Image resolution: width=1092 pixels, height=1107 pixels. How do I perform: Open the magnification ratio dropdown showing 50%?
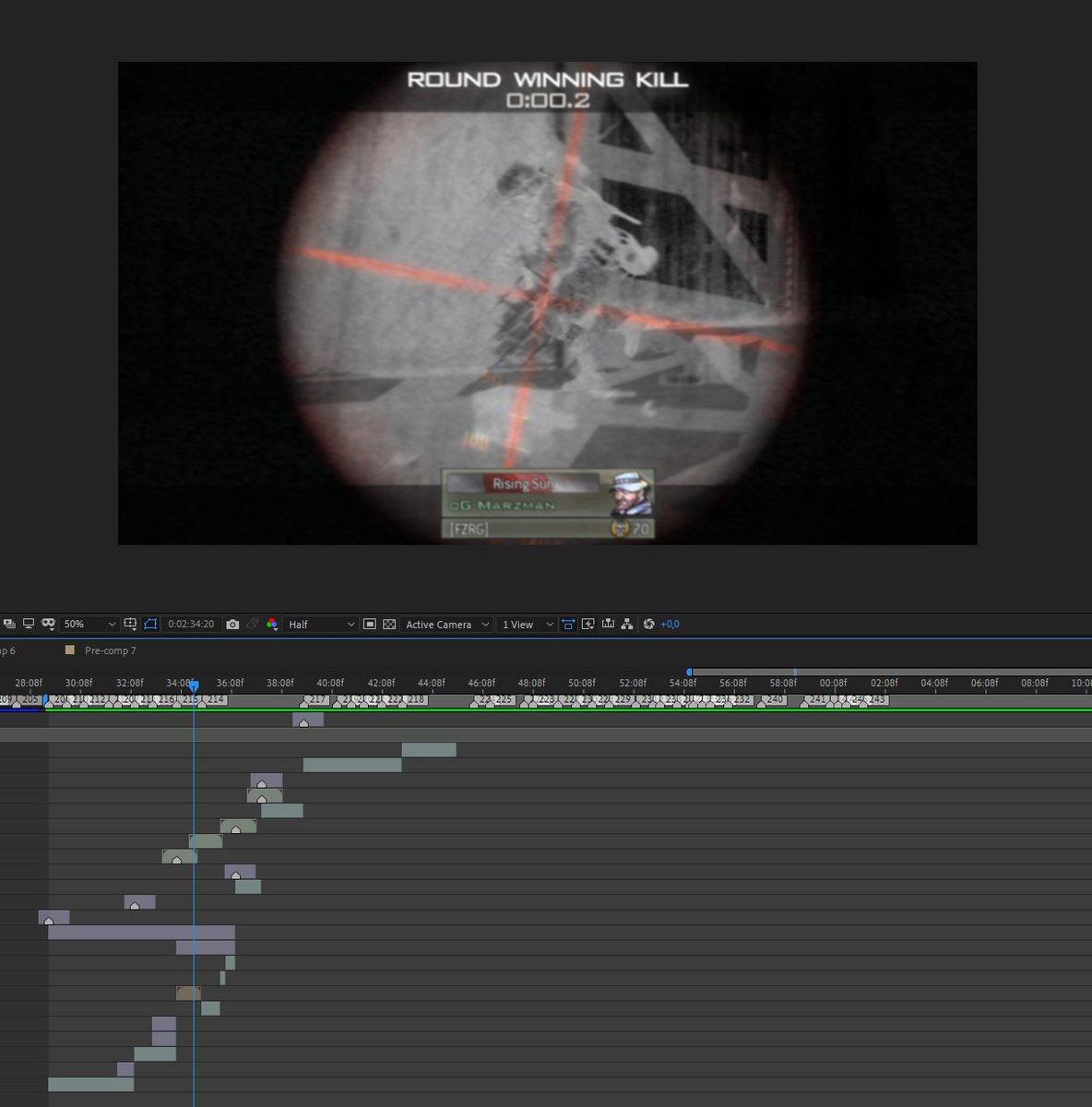pyautogui.click(x=89, y=625)
